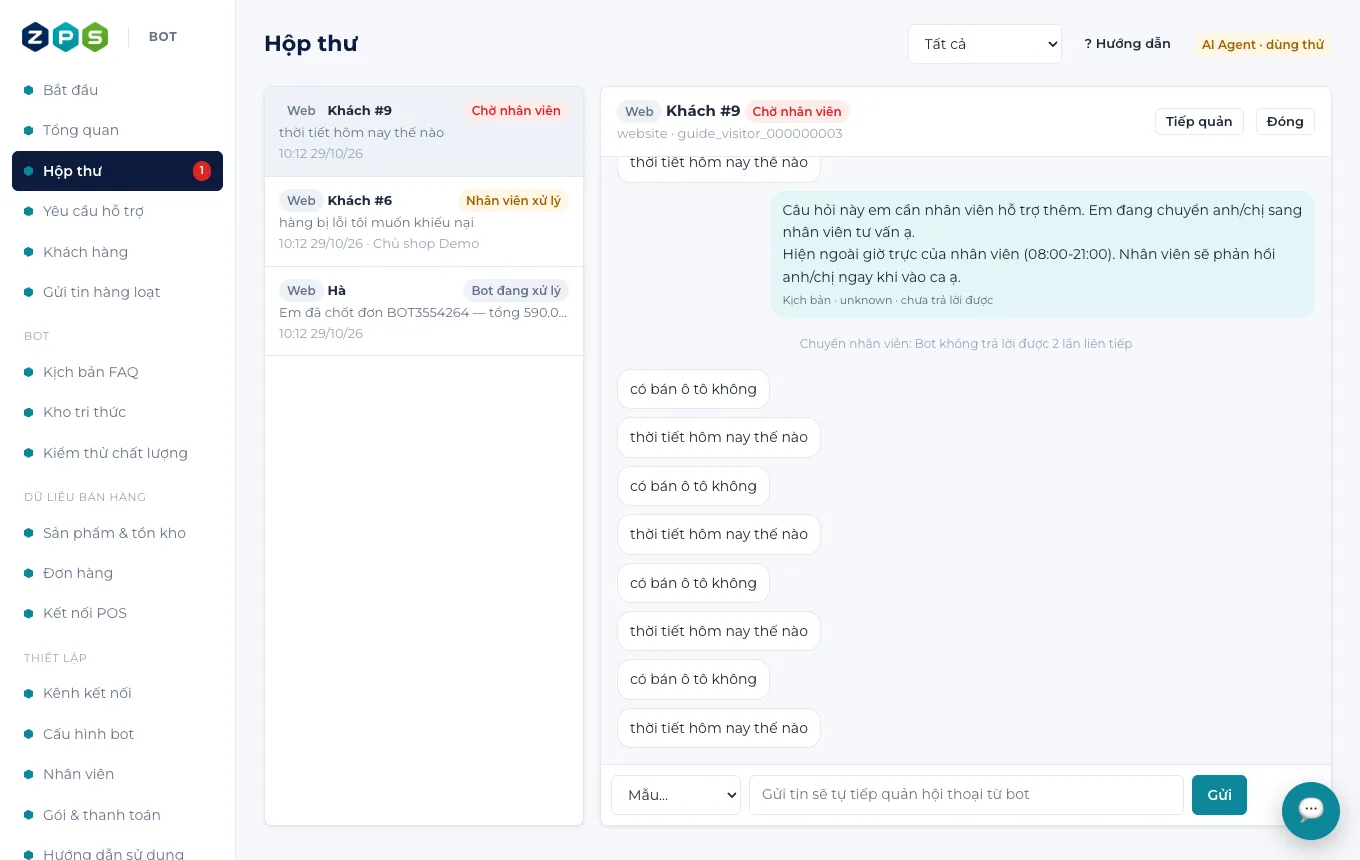Navigate to Đơn hàng
The height and width of the screenshot is (860, 1360).
117,573
